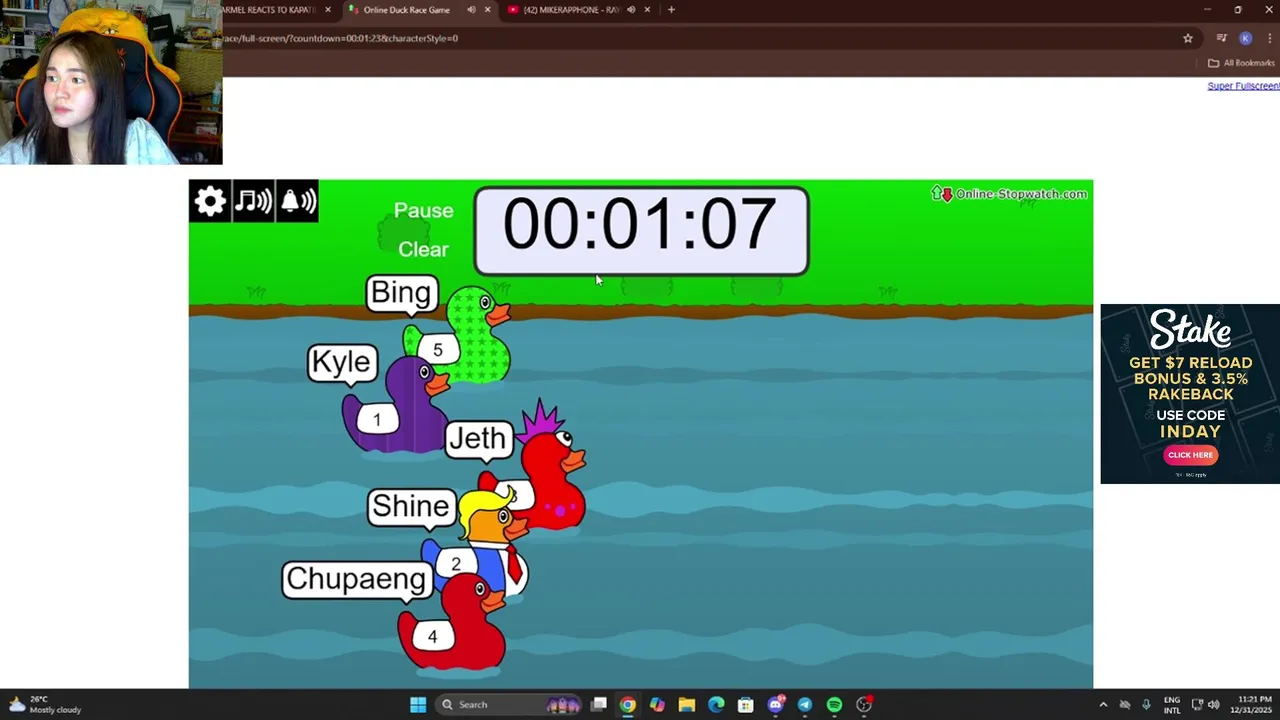Bookmark this page with star icon
Viewport: 1280px width, 720px height.
coord(1188,38)
